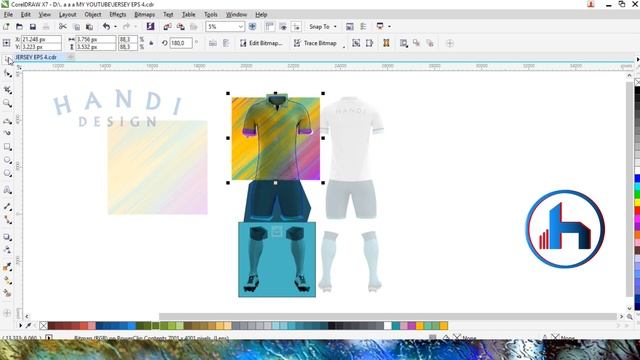Viewport: 640px width, 360px height.
Task: Click the New document icon
Action: point(6,27)
